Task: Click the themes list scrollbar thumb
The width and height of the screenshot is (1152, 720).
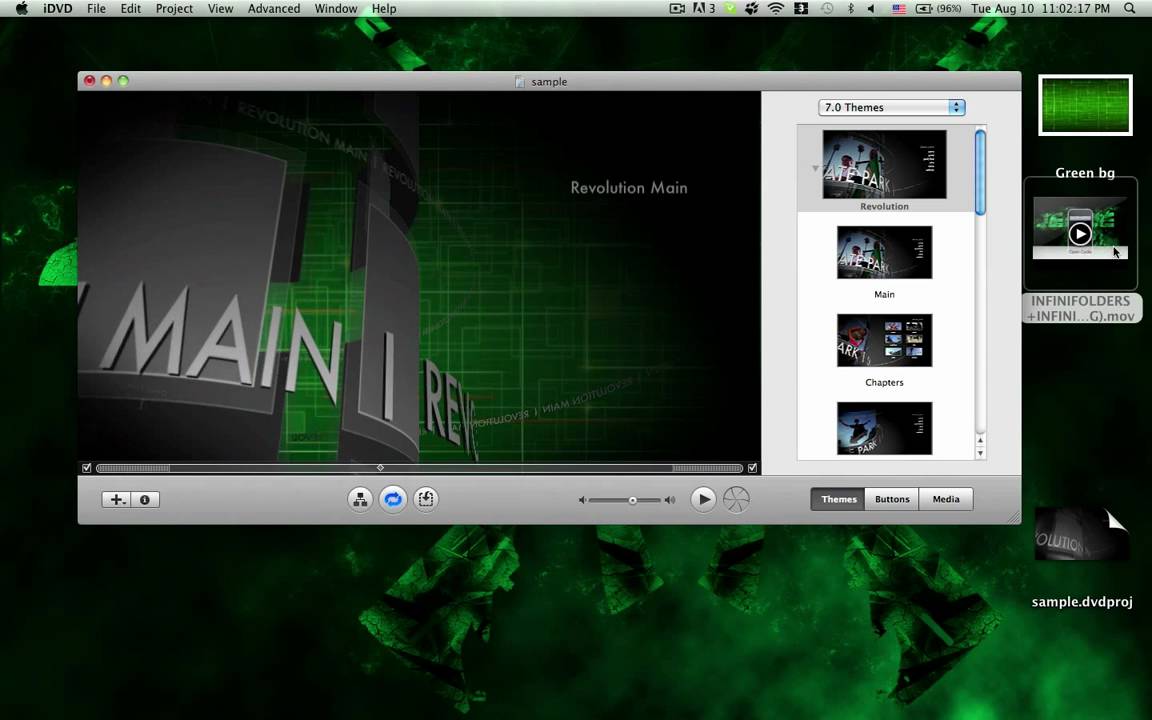Action: tap(980, 172)
